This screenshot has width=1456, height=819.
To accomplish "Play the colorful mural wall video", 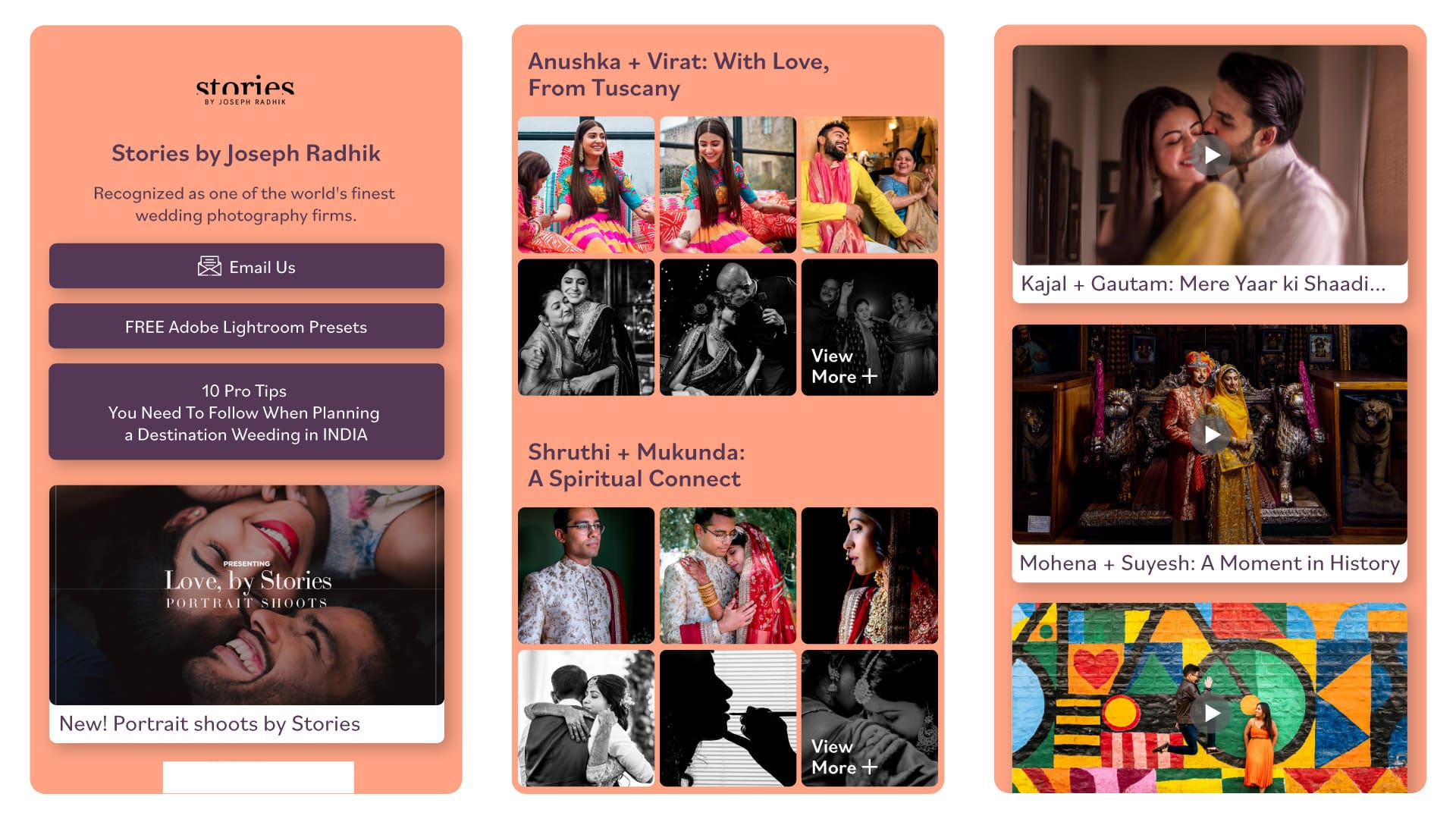I will pos(1210,713).
